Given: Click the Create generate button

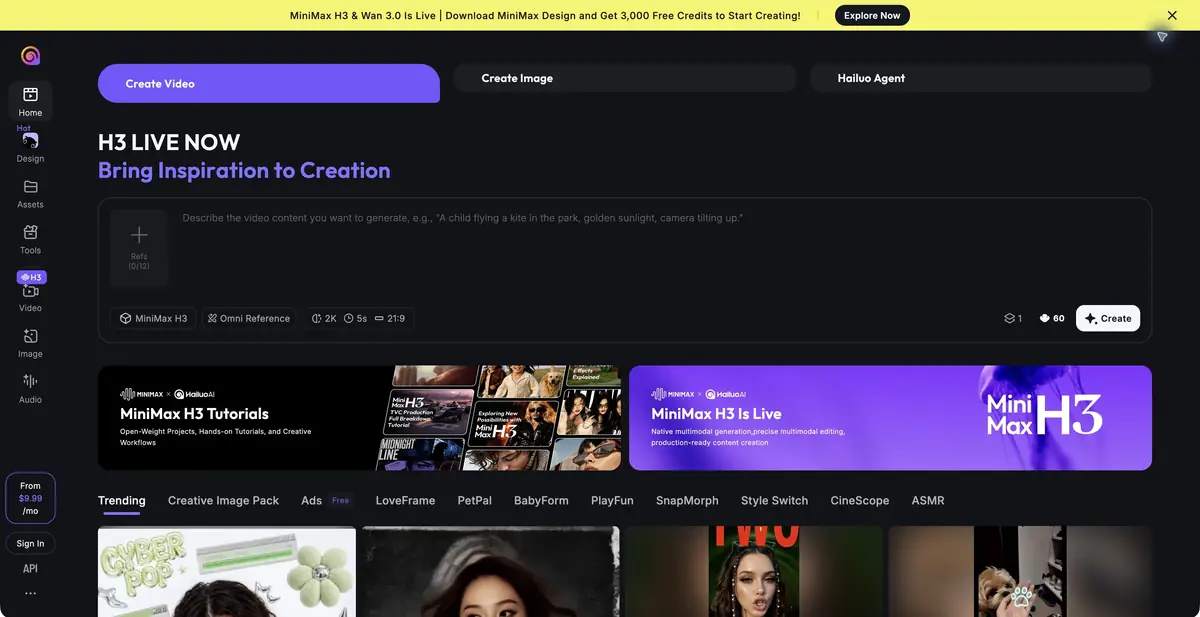Looking at the screenshot, I should pos(1108,318).
